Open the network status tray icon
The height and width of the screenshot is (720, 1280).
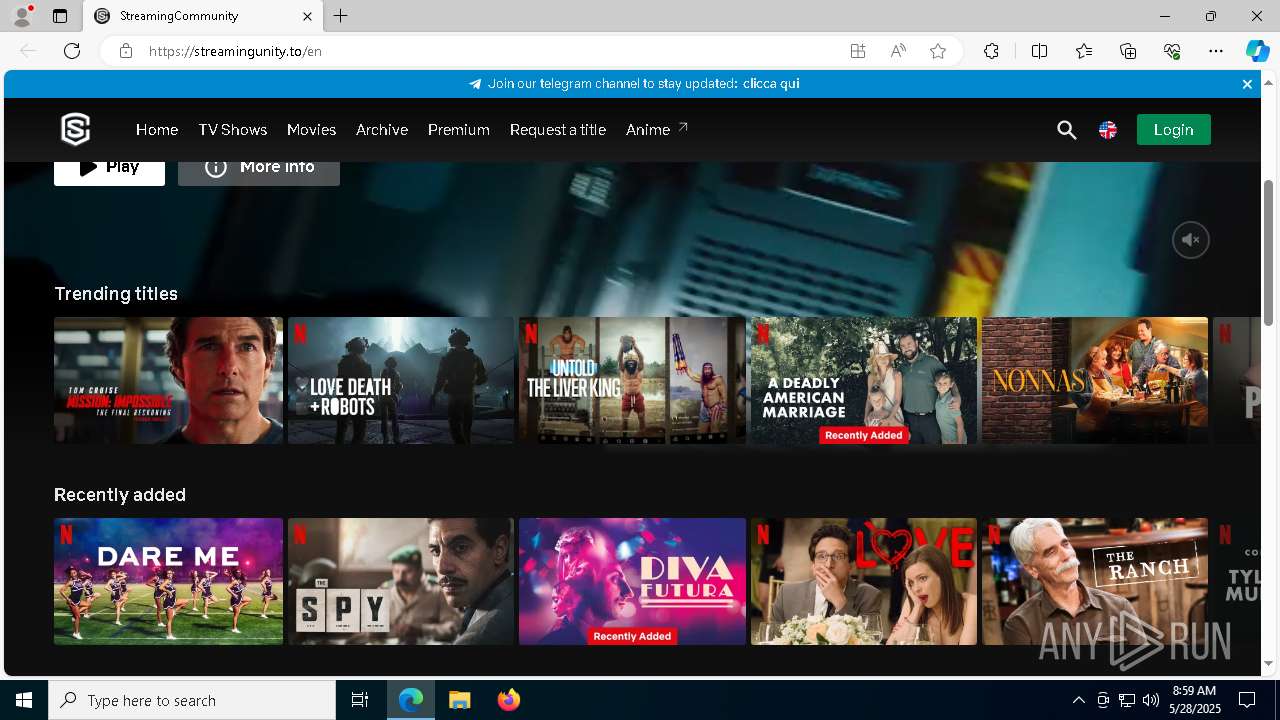click(1126, 700)
